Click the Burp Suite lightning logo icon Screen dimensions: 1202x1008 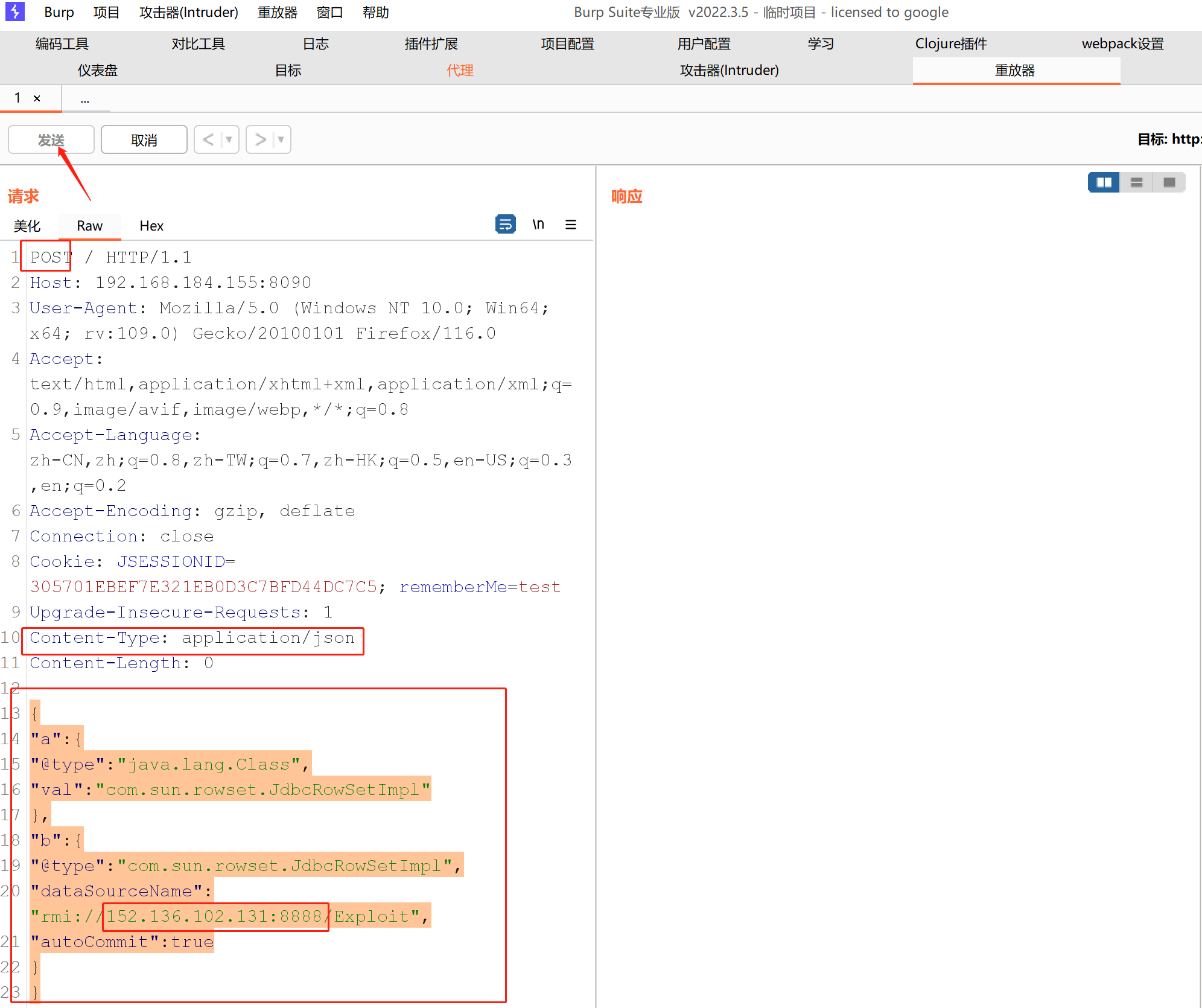(x=14, y=11)
